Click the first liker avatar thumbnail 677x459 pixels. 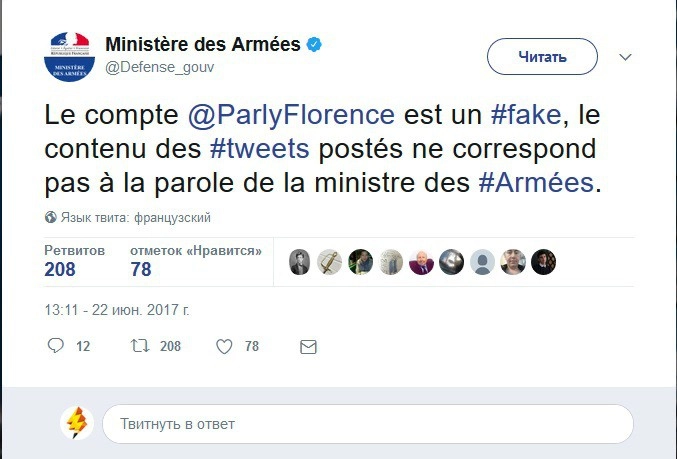[x=300, y=262]
